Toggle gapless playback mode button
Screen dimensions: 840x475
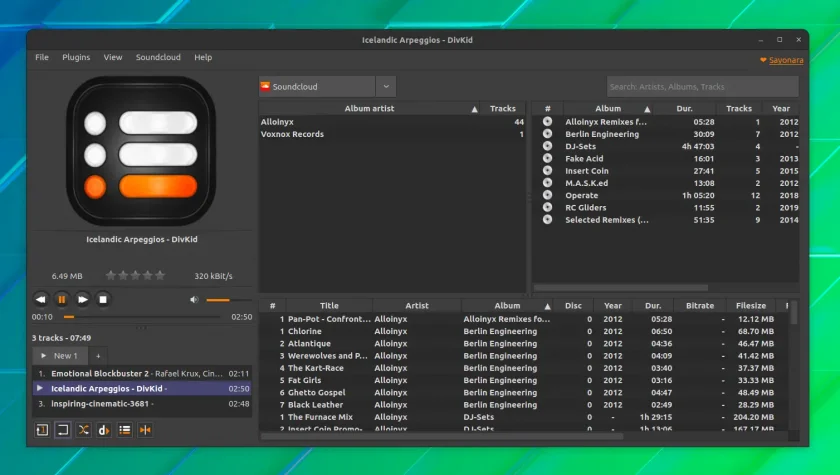point(145,429)
